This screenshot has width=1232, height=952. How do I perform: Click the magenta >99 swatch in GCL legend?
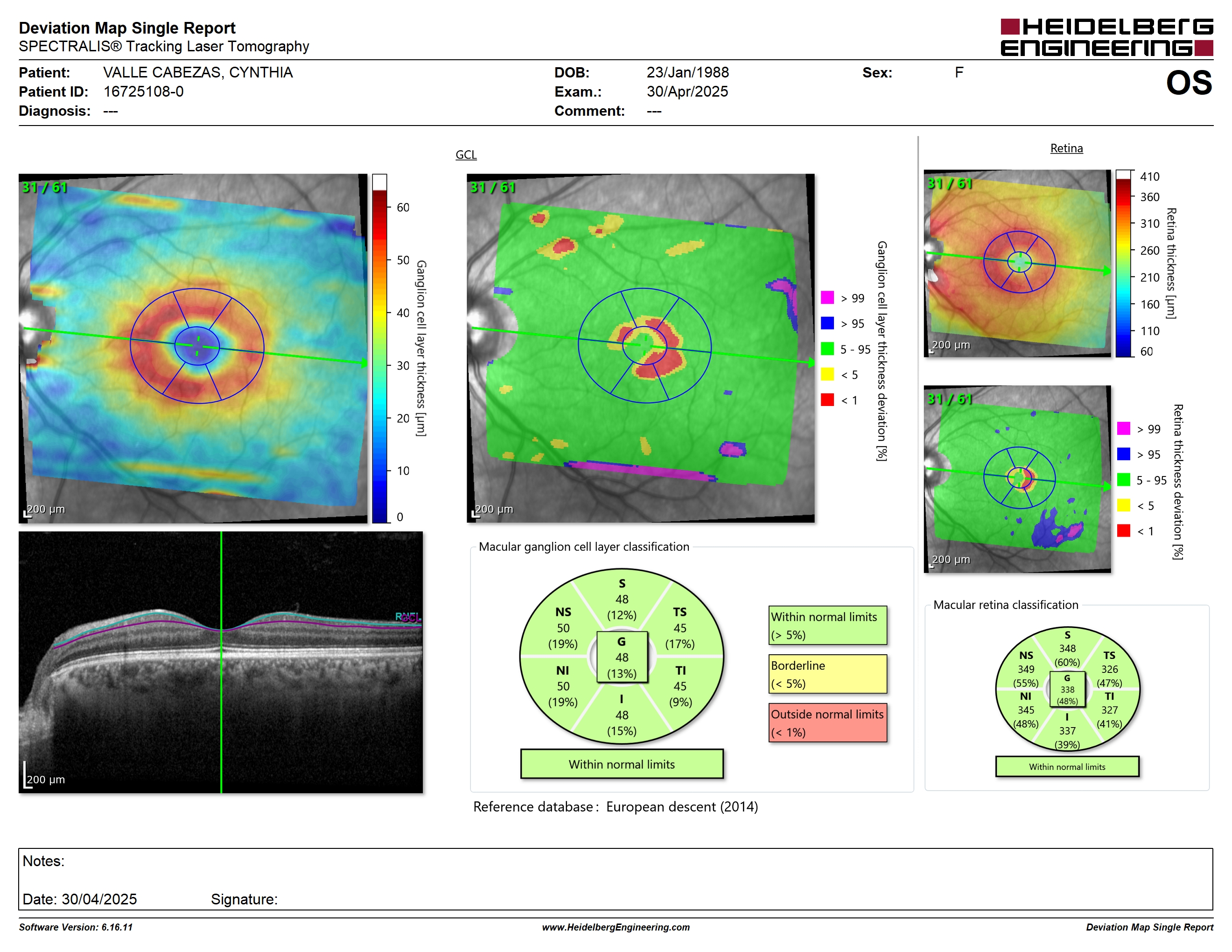point(827,297)
